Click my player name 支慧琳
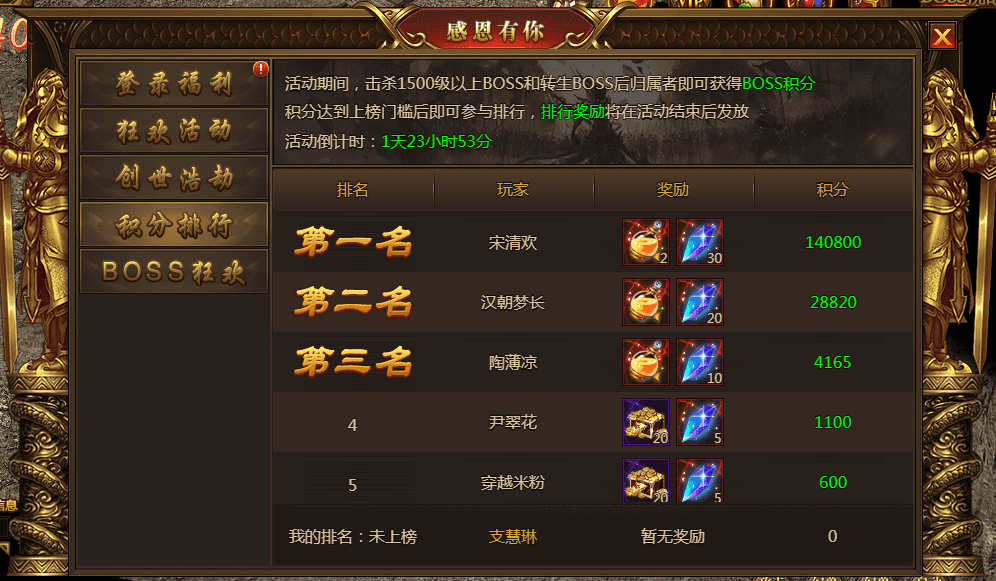The image size is (996, 581). [x=513, y=537]
